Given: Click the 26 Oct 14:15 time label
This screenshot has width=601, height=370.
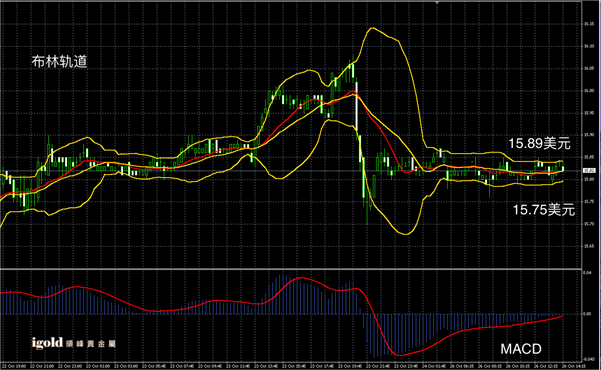Looking at the screenshot, I should (x=574, y=366).
